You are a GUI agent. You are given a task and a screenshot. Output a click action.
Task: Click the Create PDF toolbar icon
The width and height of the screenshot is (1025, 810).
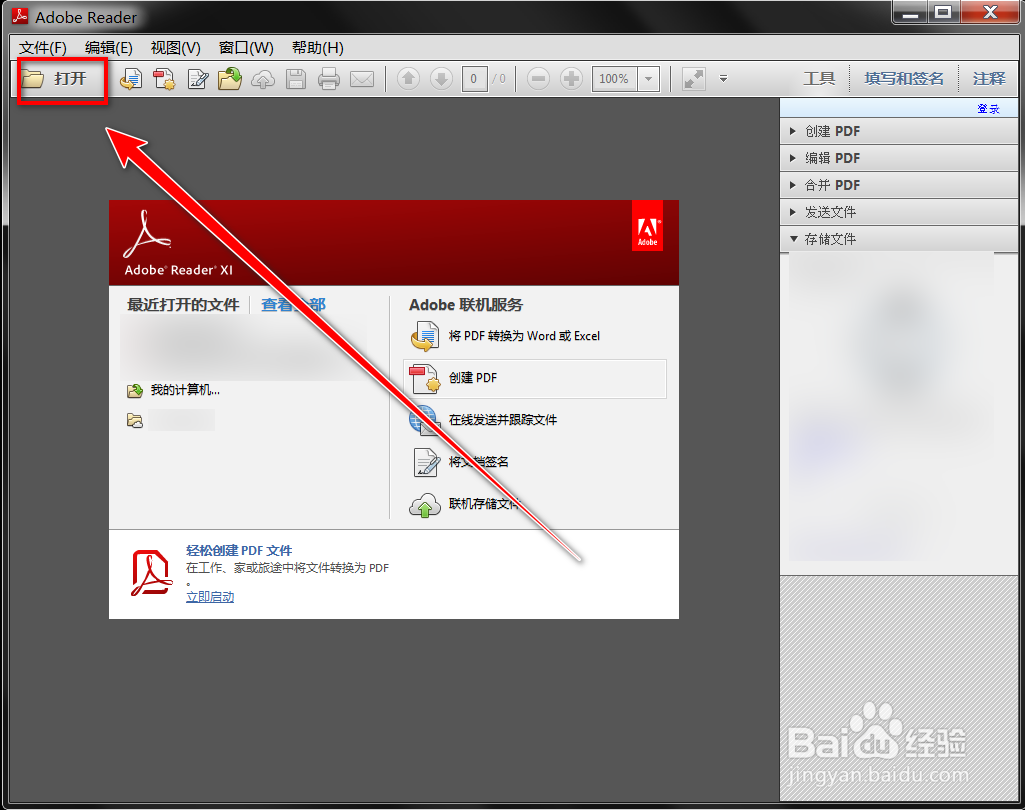[x=164, y=79]
